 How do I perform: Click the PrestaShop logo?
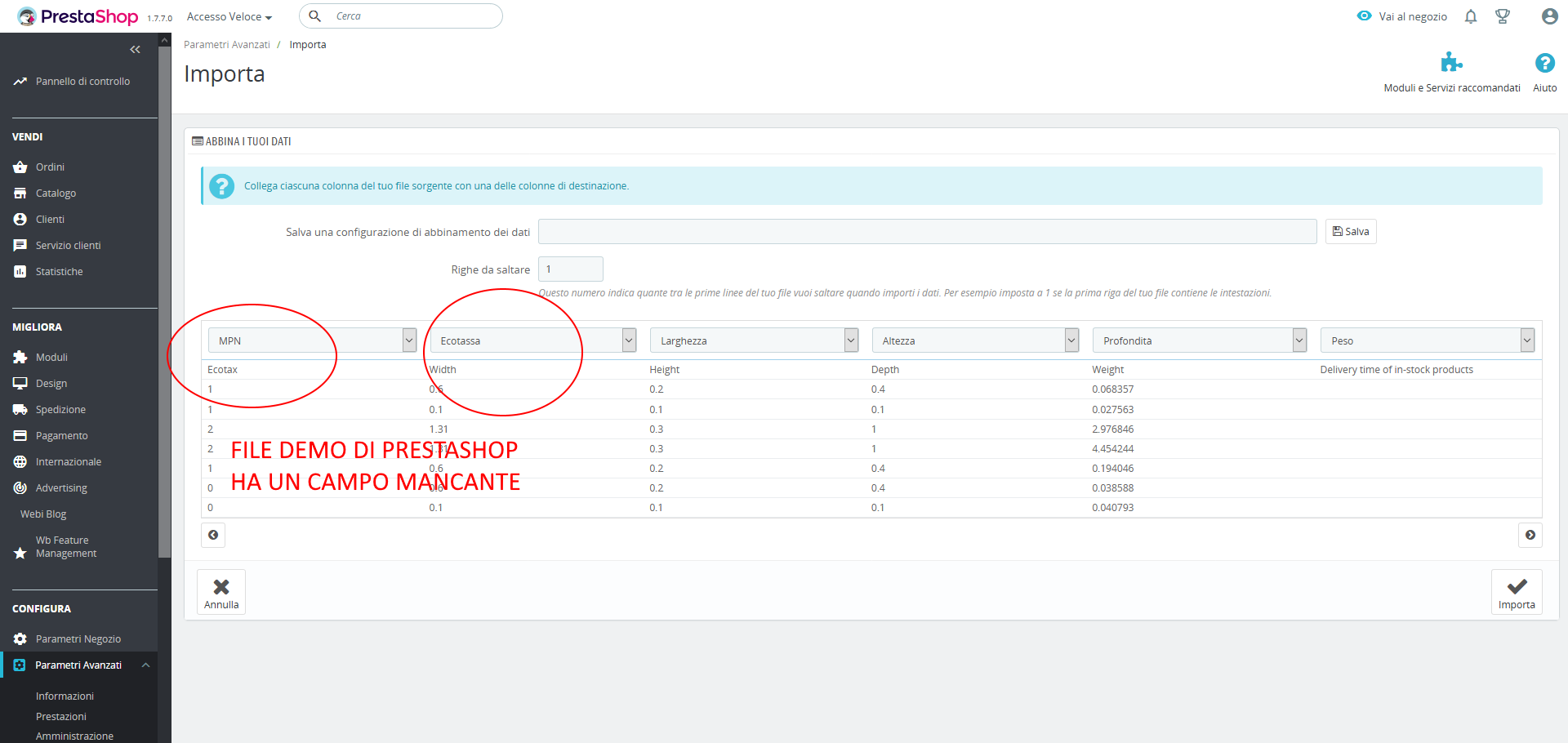click(x=78, y=16)
